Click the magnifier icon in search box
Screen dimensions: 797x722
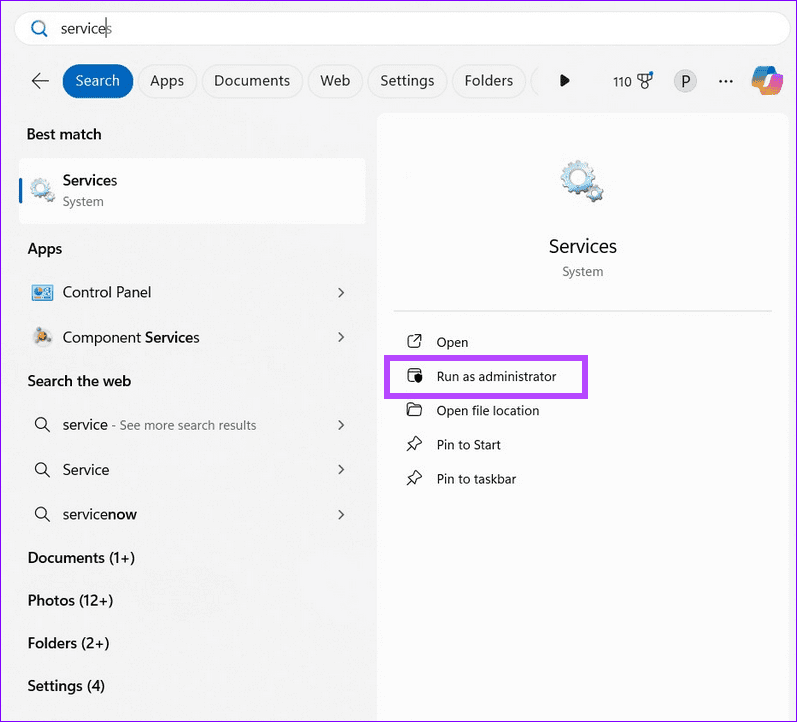coord(39,28)
